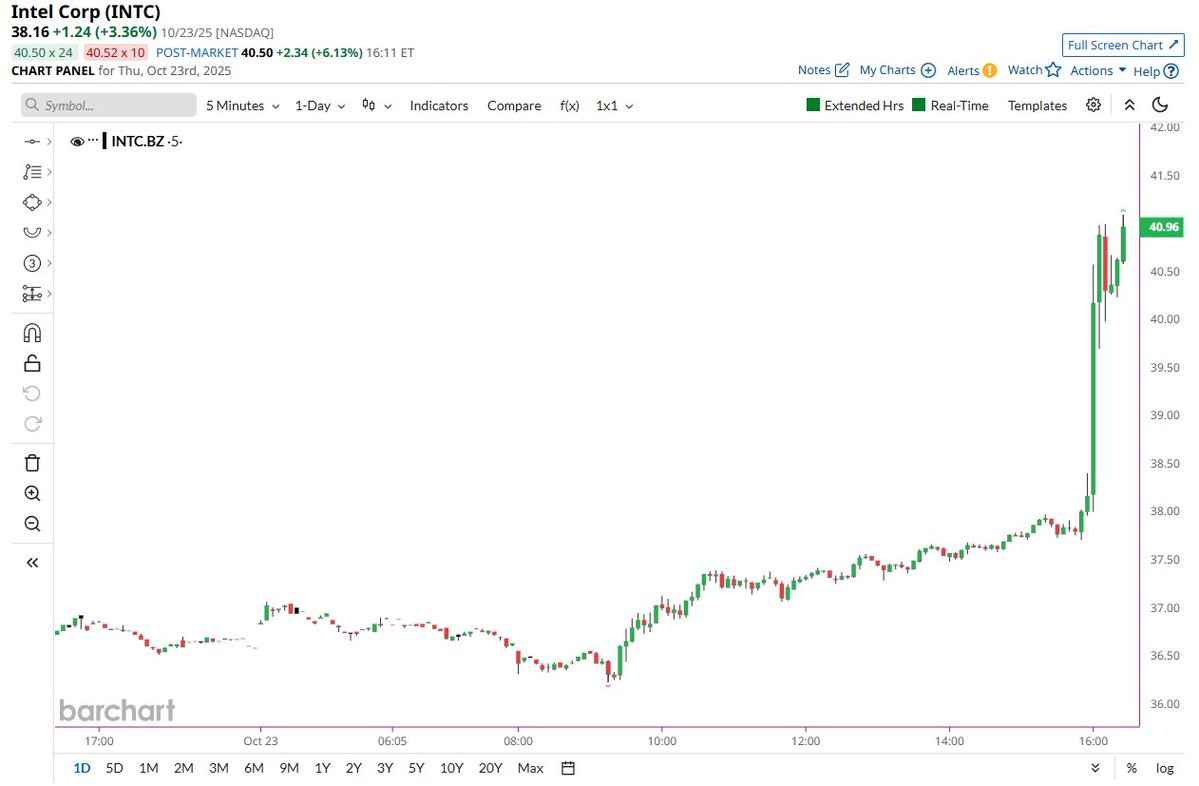Toggle percent scale button
This screenshot has height=786, width=1199.
(1132, 768)
